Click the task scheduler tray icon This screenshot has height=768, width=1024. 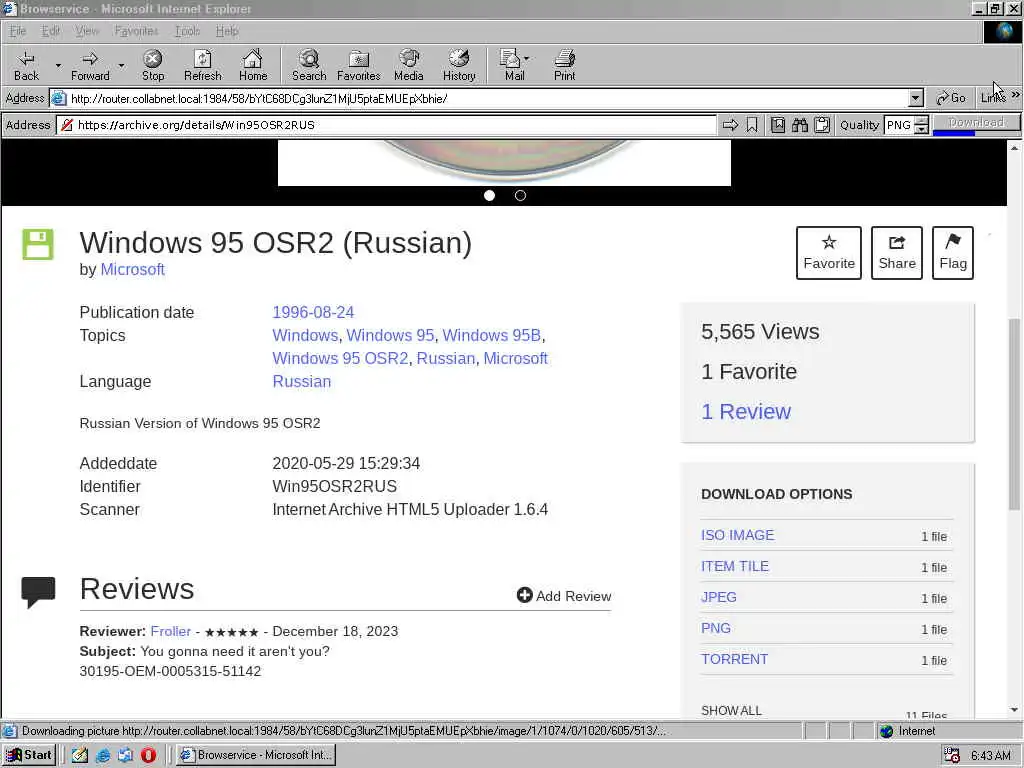tap(952, 755)
